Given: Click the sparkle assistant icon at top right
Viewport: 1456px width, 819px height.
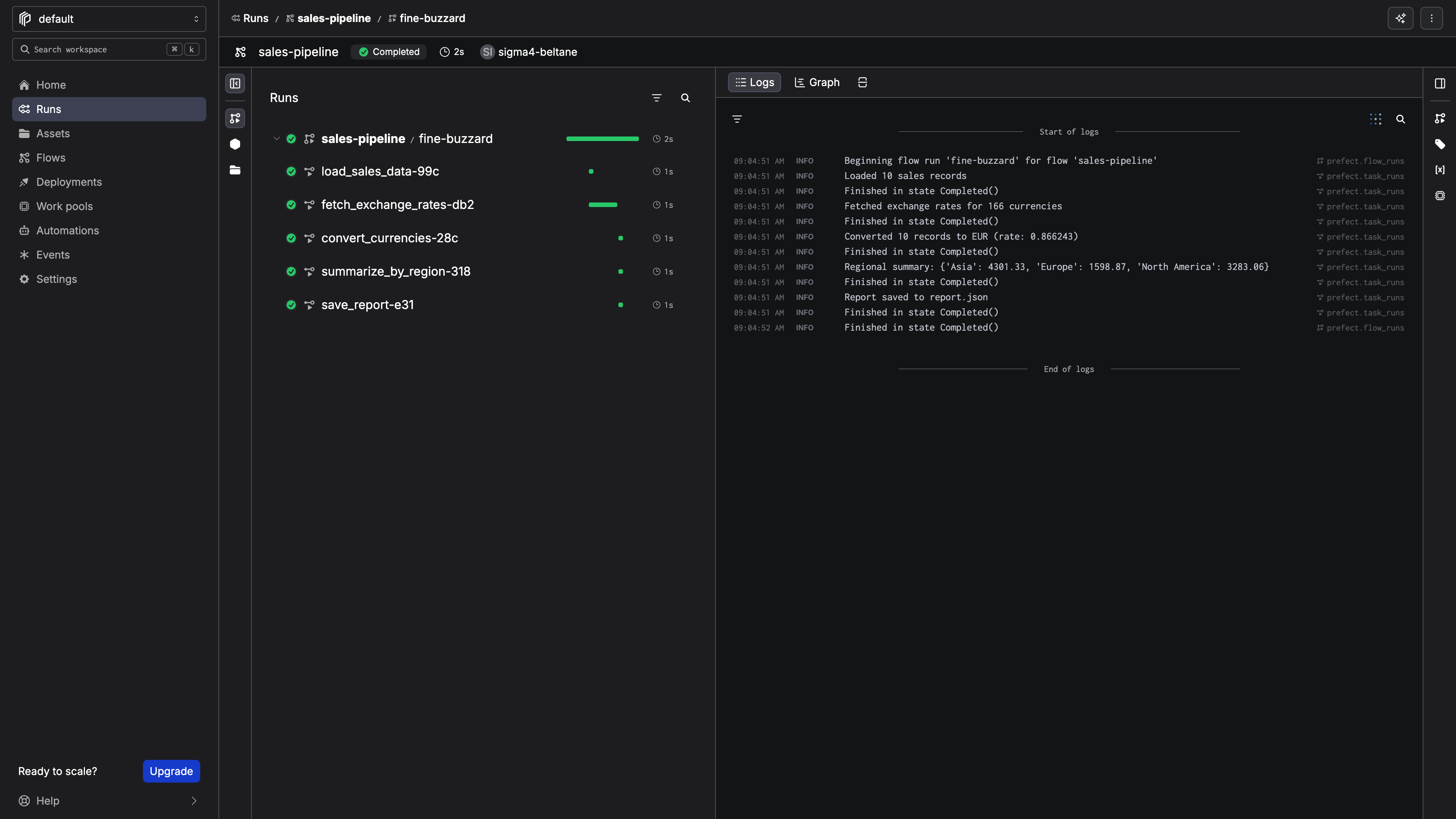Looking at the screenshot, I should point(1401,18).
